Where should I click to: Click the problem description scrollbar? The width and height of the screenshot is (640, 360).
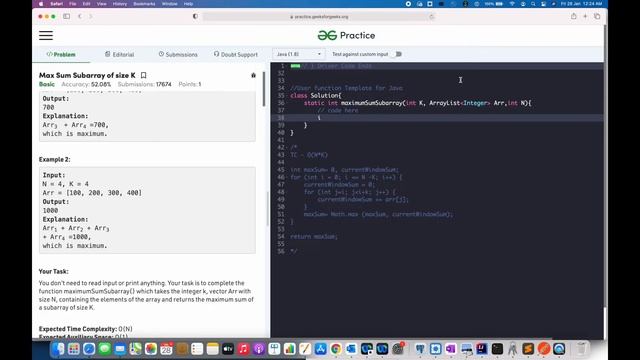click(x=264, y=89)
